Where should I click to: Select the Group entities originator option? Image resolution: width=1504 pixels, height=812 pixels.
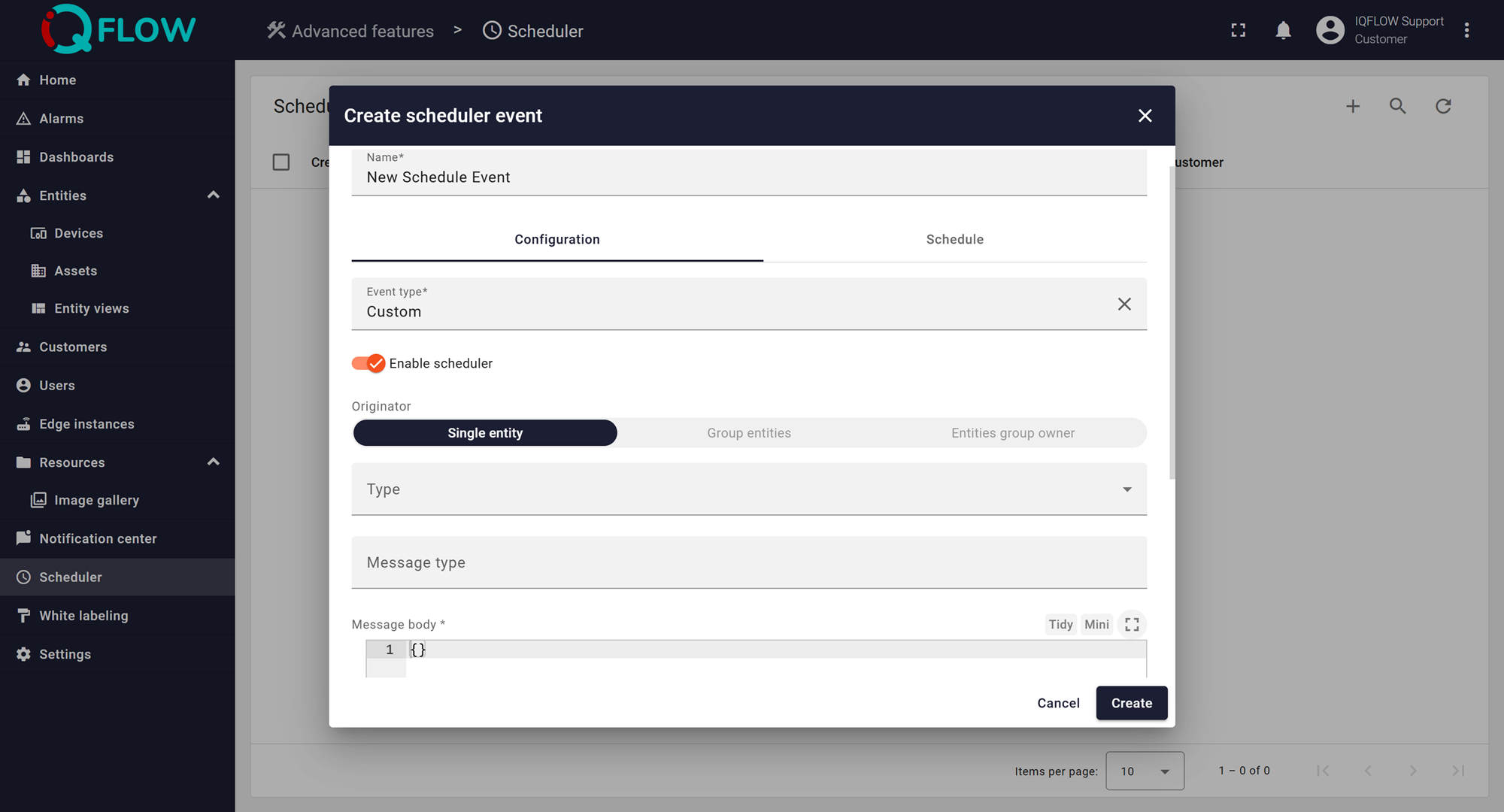[749, 433]
